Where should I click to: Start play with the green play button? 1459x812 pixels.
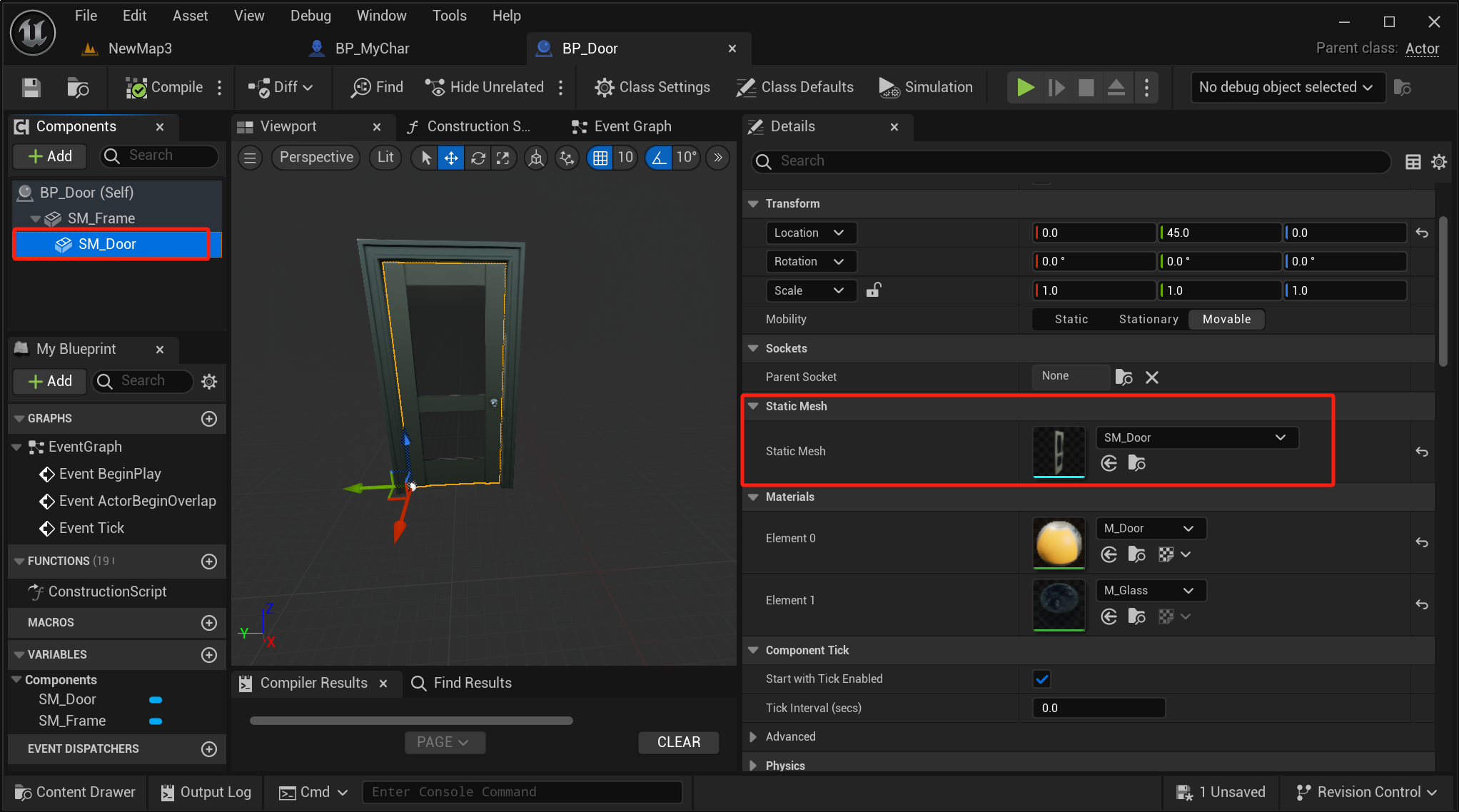(x=1025, y=88)
